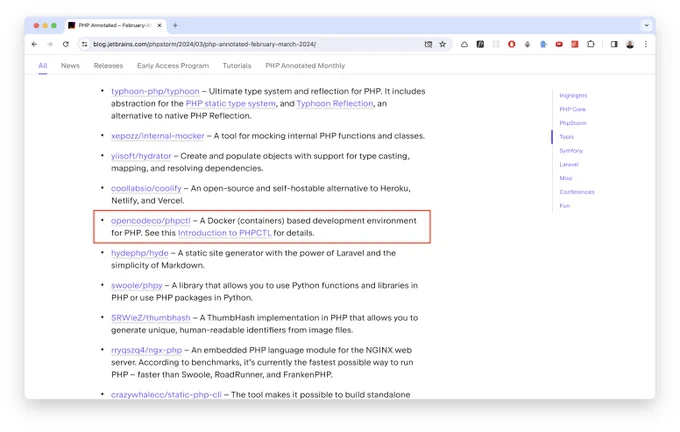Open the typhoon-php/typhoon link
This screenshot has height=432, width=680.
point(155,92)
